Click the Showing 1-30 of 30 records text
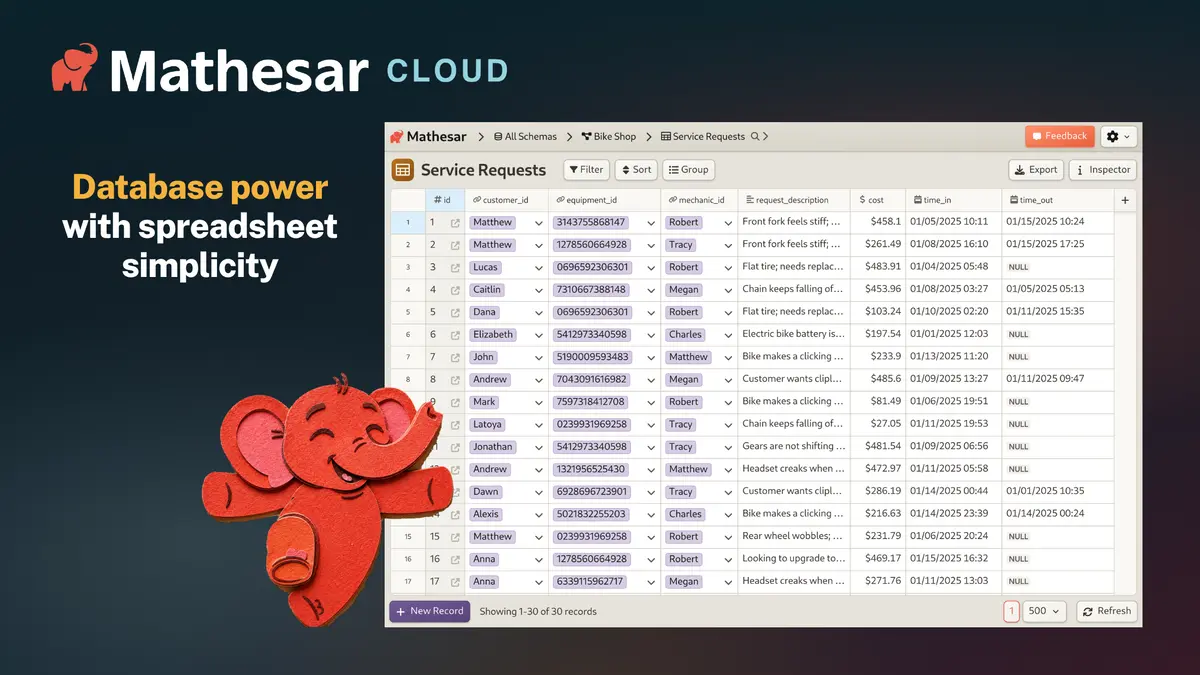Viewport: 1200px width, 675px height. [x=538, y=611]
